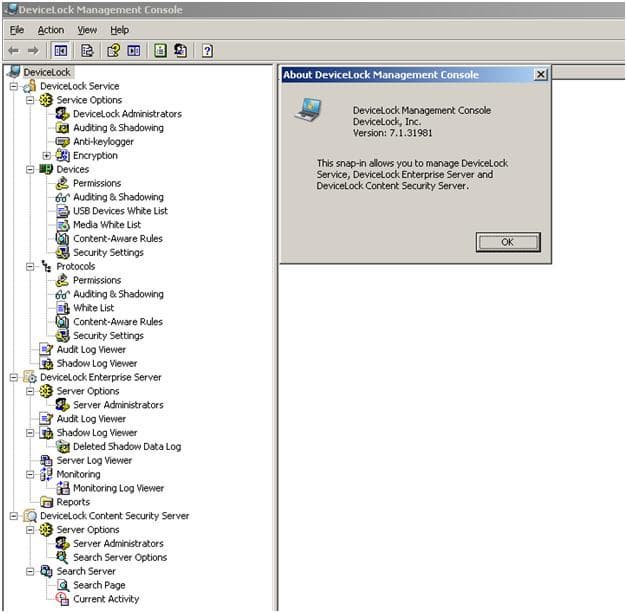This screenshot has height=613, width=627.
Task: Select Permissions under Devices
Action: point(97,183)
